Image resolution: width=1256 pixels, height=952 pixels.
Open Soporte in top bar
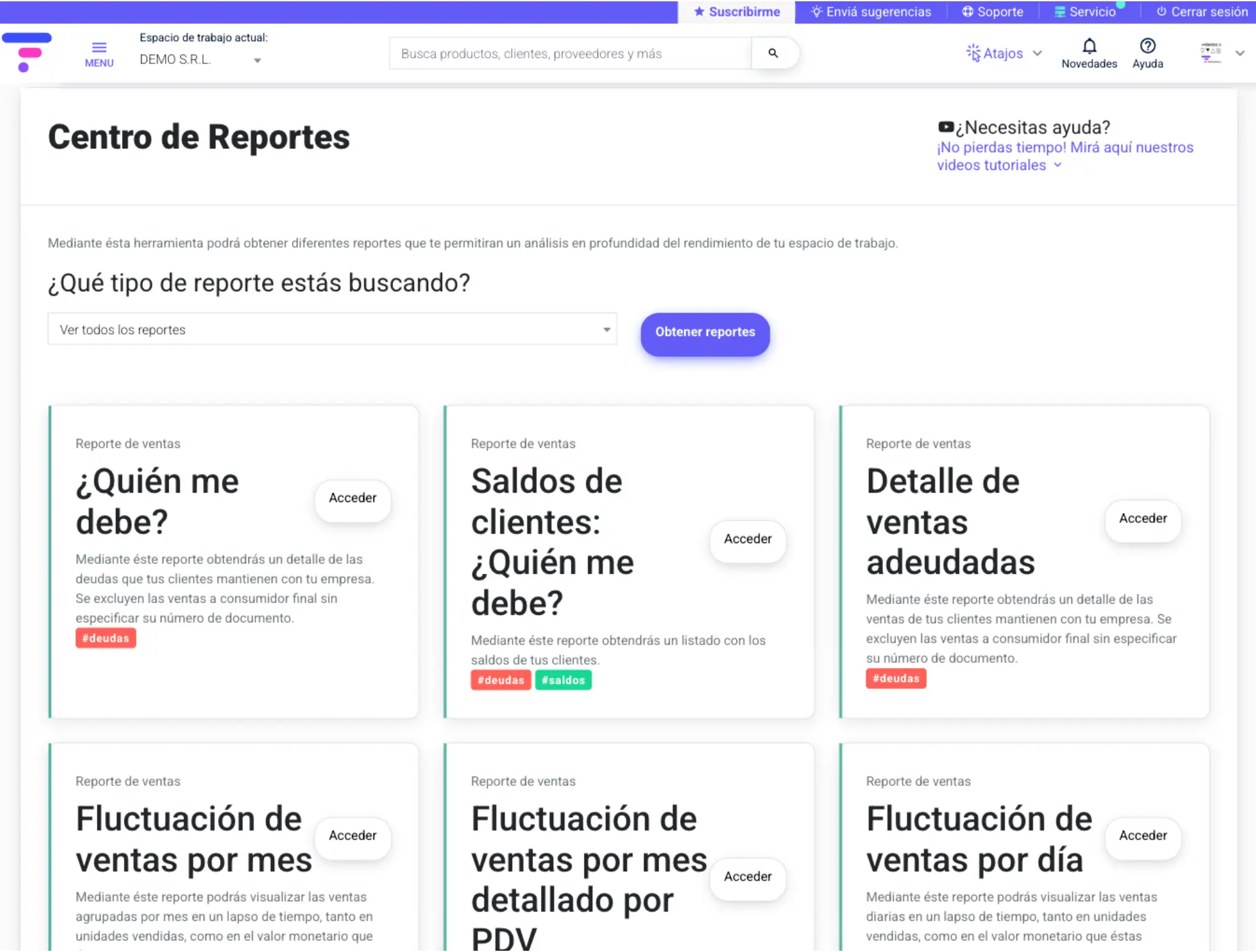(993, 12)
